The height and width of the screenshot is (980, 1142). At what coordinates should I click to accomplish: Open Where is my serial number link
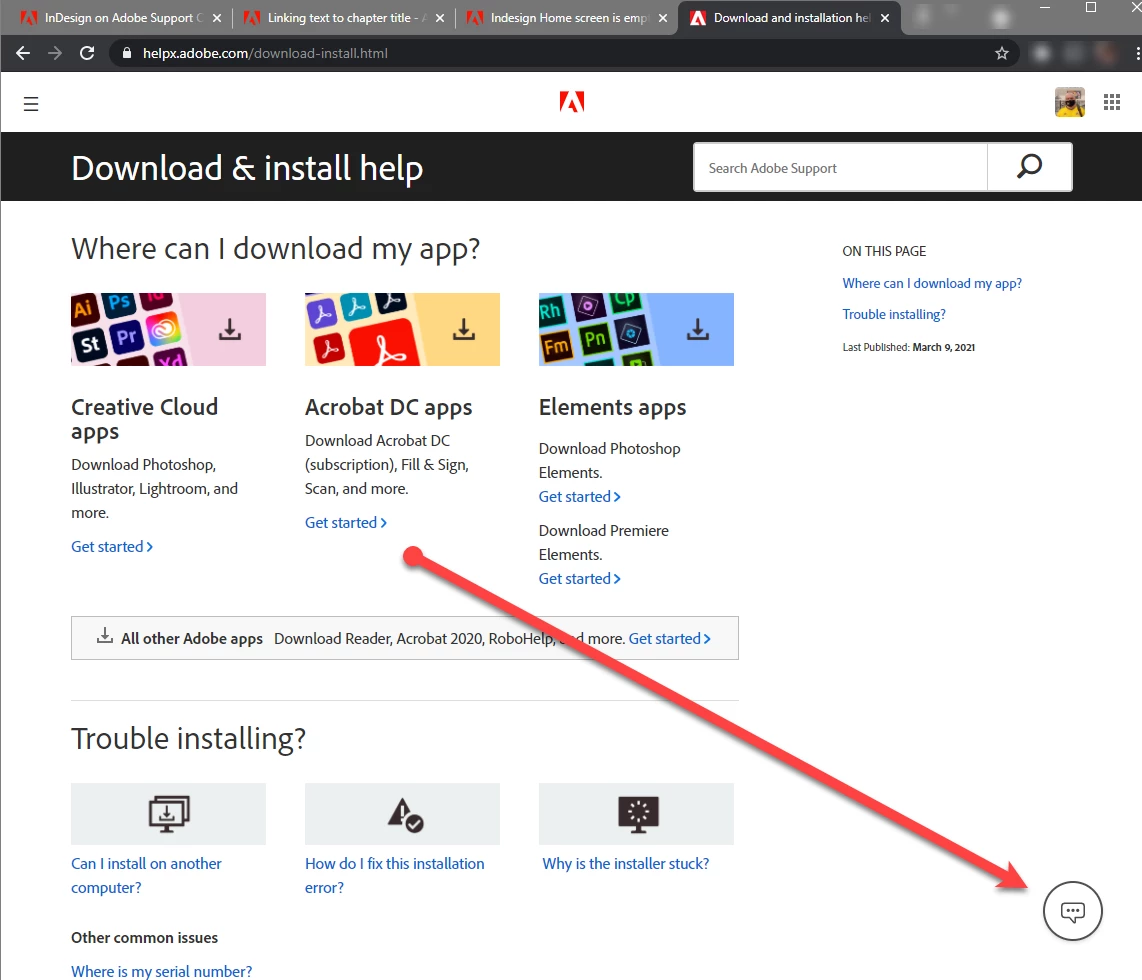point(162,971)
